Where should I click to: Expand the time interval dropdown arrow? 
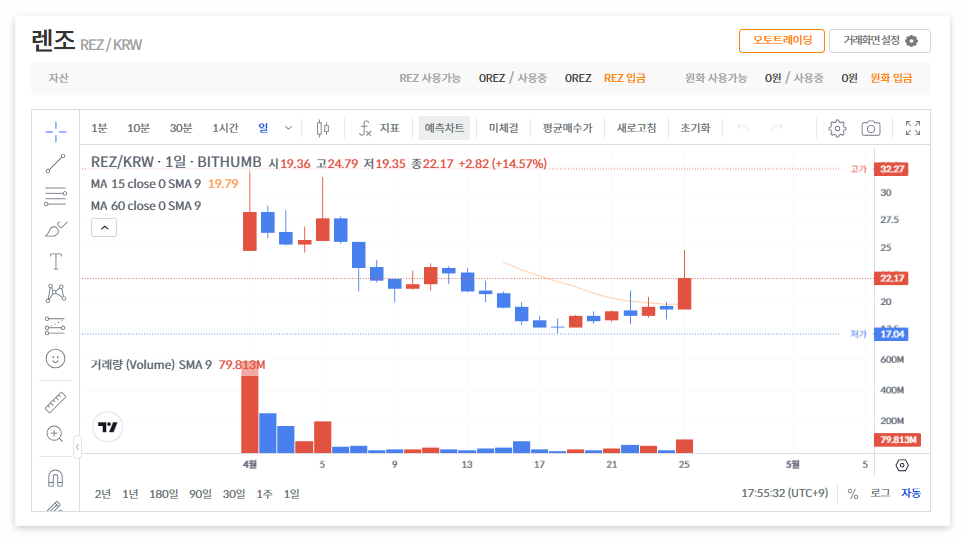(288, 128)
